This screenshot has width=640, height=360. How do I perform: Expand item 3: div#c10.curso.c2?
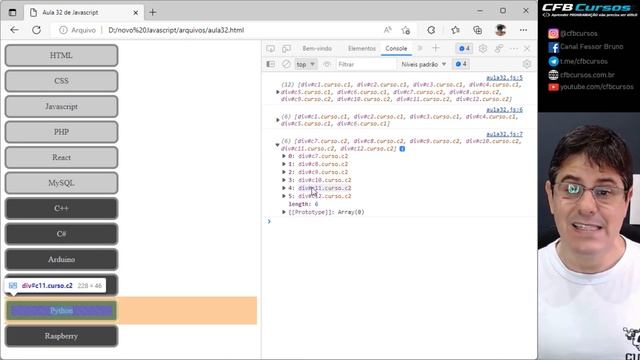(284, 180)
